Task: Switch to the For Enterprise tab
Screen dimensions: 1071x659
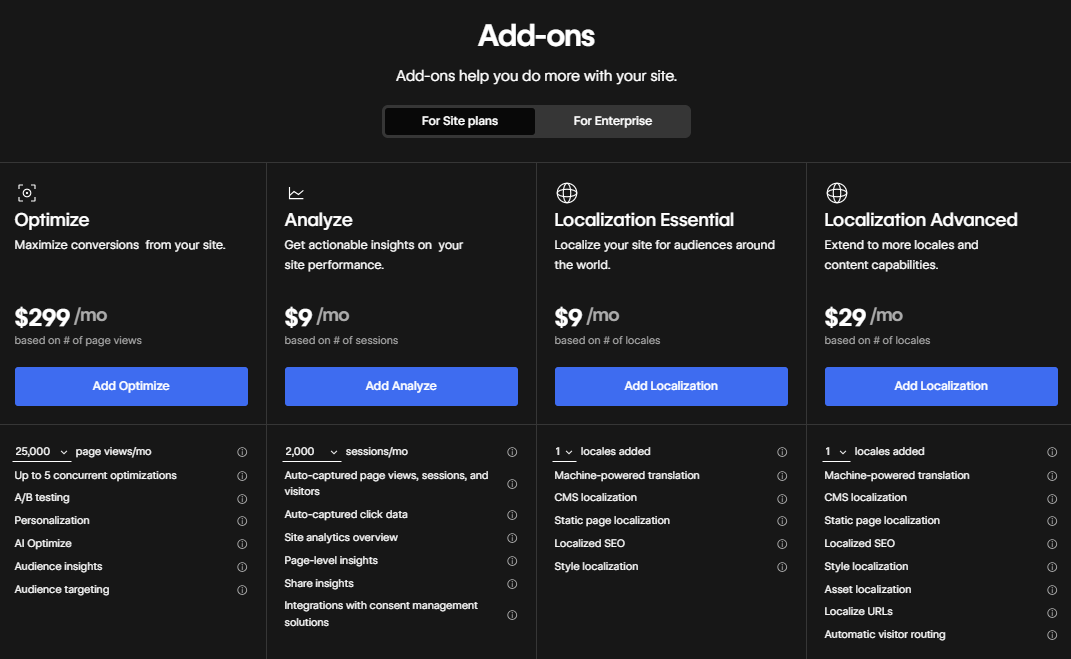Action: pos(614,121)
